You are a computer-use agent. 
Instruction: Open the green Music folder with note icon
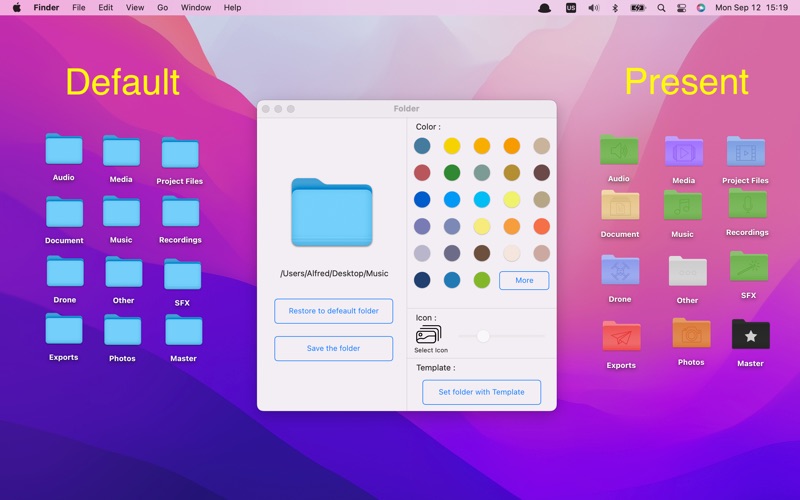682,207
